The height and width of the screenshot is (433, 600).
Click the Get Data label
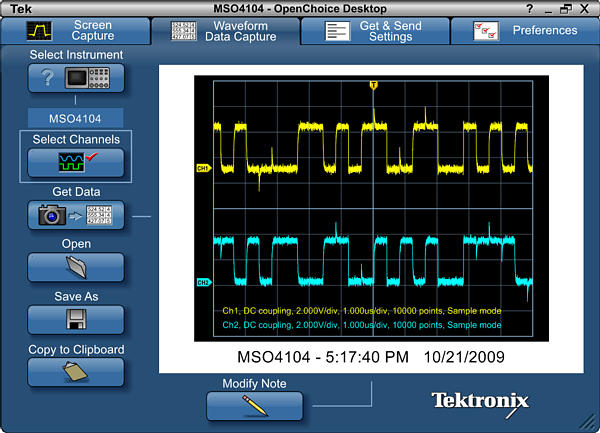[76, 192]
